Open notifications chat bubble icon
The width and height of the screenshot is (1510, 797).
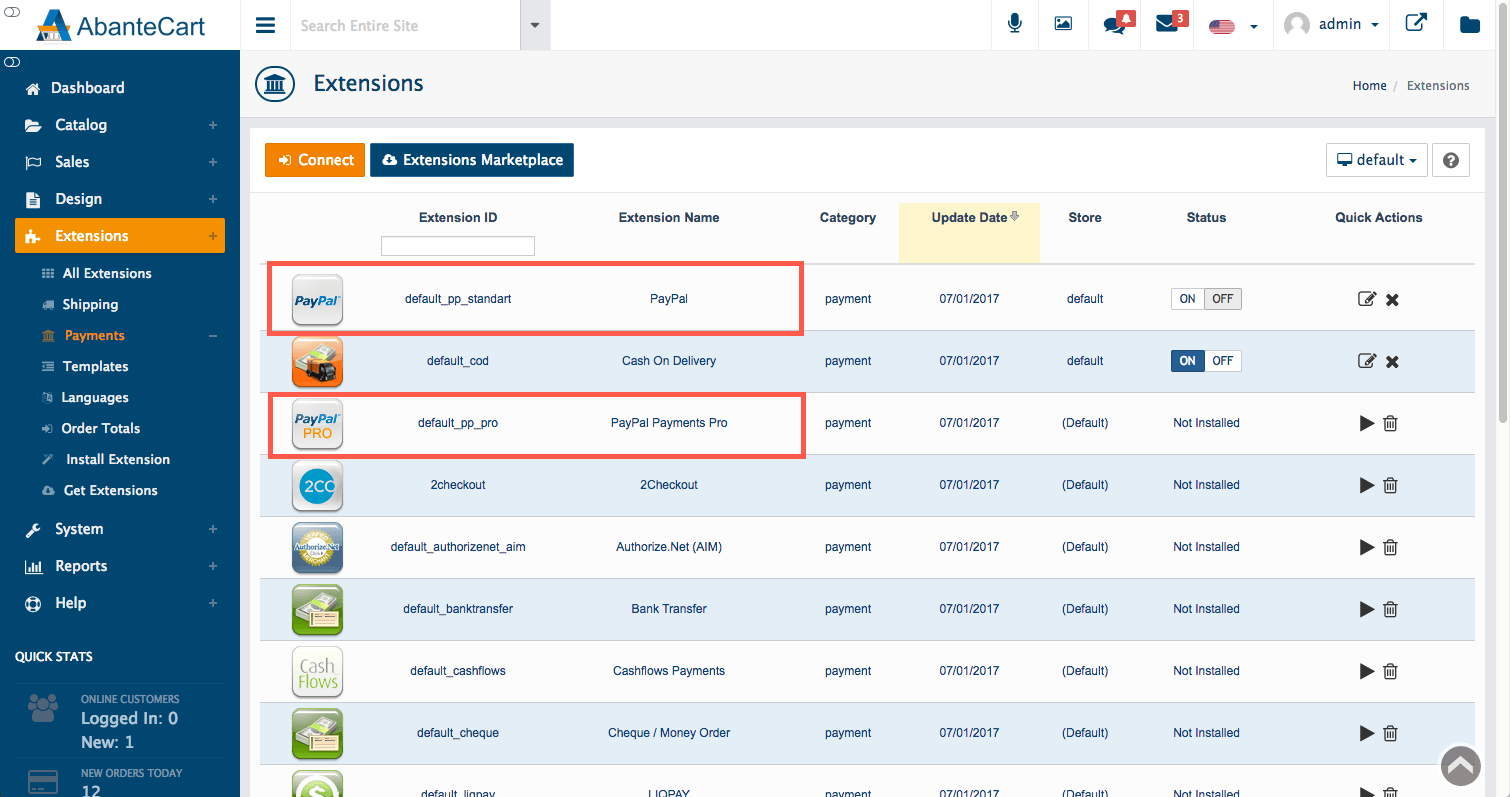pos(1117,24)
